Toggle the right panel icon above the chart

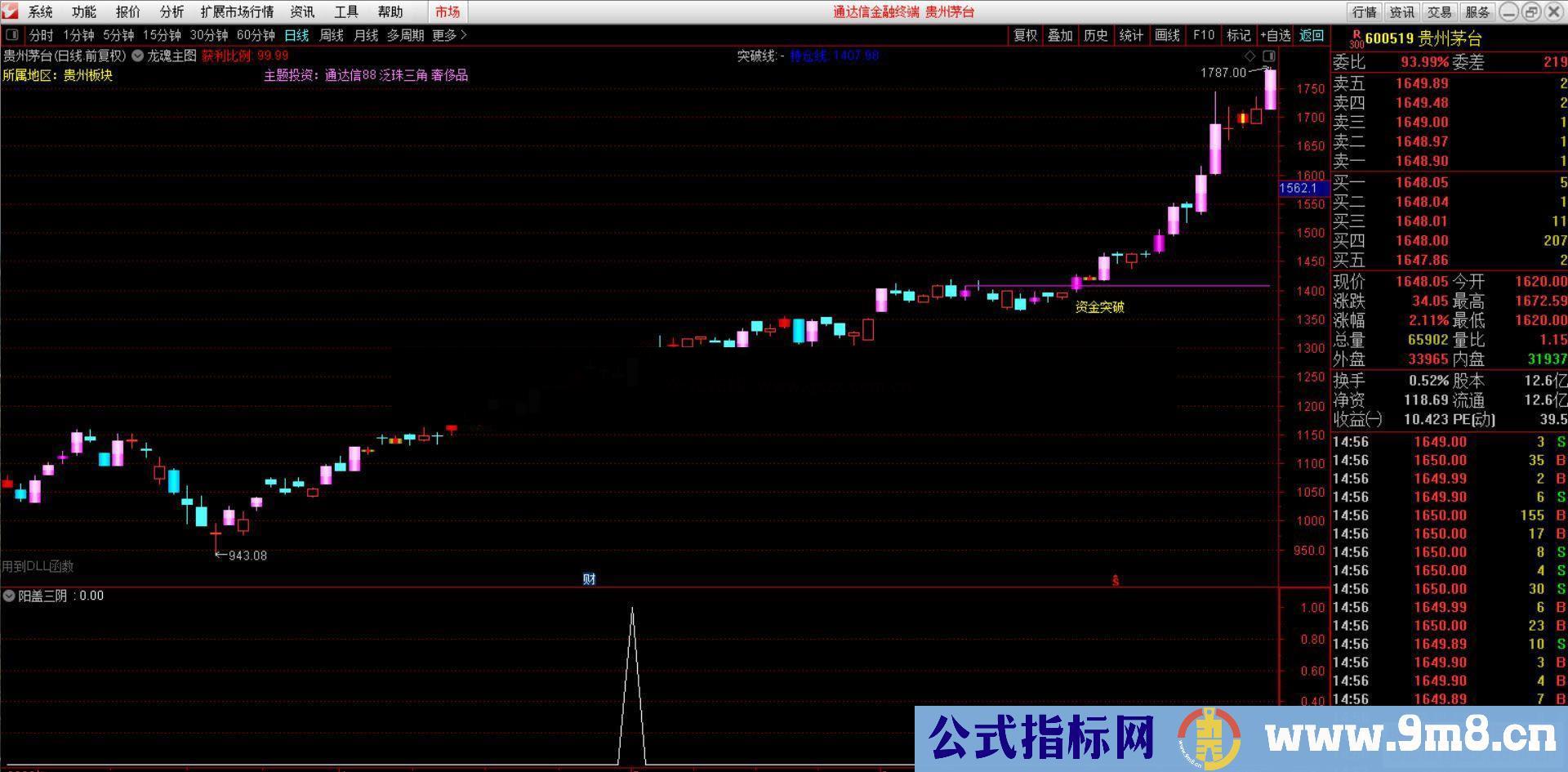(x=1268, y=56)
